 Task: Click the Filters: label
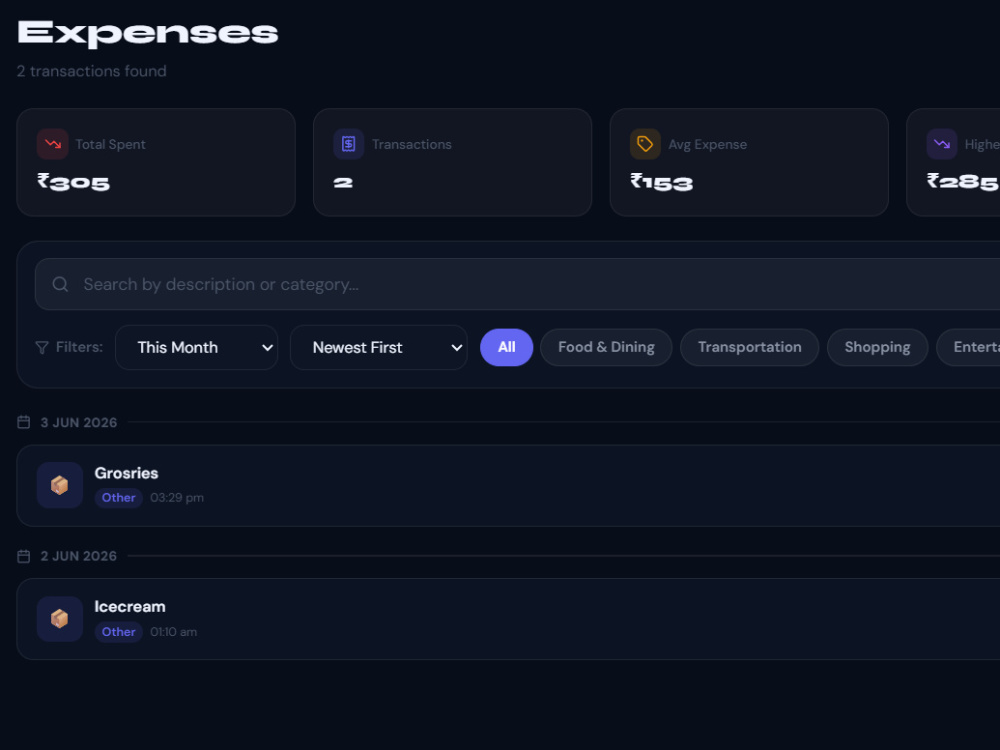click(x=80, y=347)
